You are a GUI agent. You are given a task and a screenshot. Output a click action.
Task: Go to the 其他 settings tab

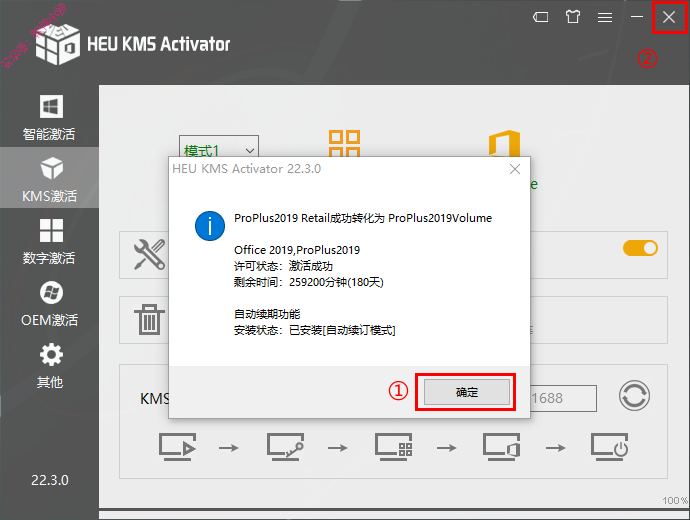[49, 366]
